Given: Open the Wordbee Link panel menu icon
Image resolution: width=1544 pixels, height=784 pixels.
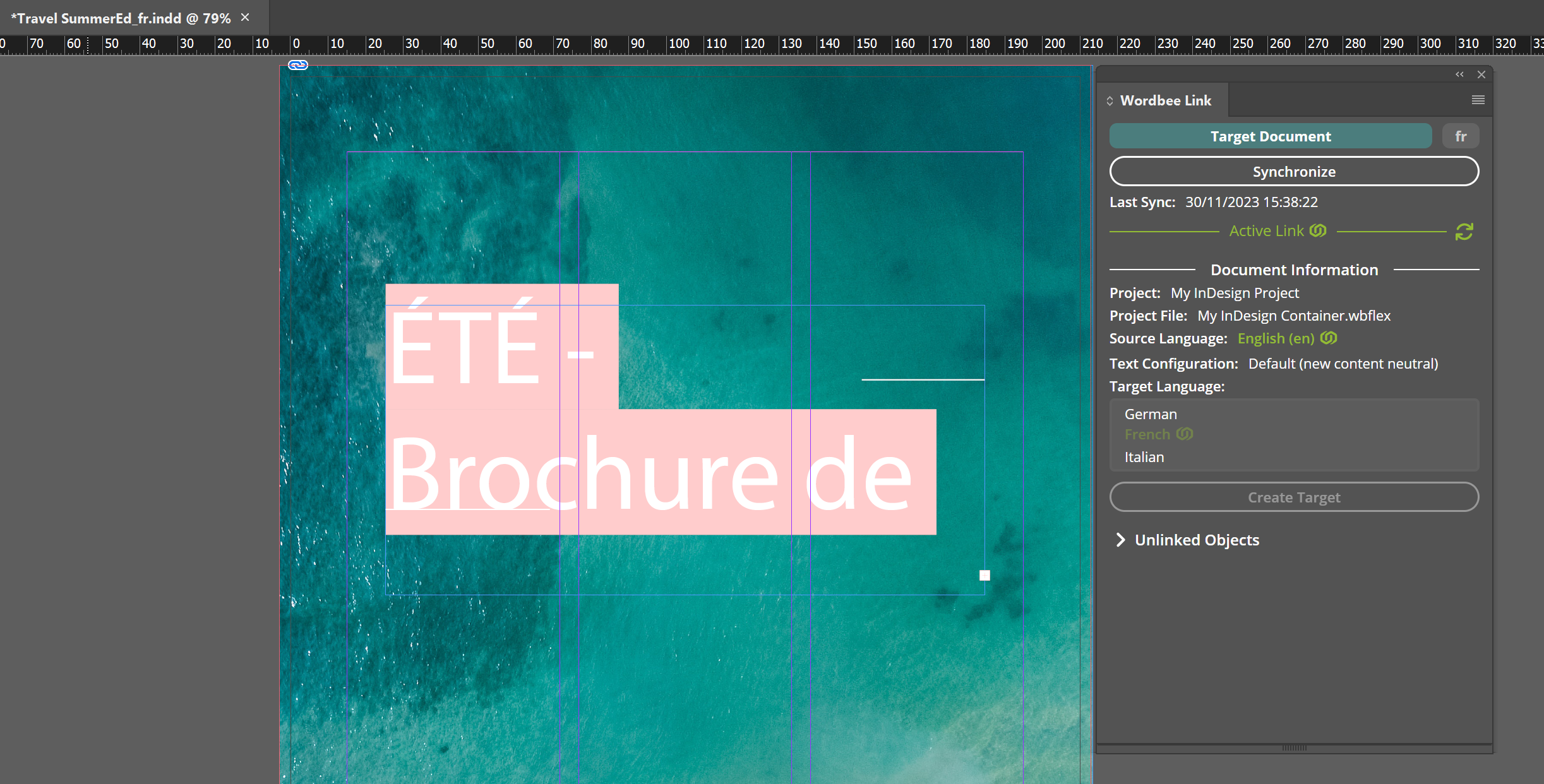Looking at the screenshot, I should [x=1478, y=100].
